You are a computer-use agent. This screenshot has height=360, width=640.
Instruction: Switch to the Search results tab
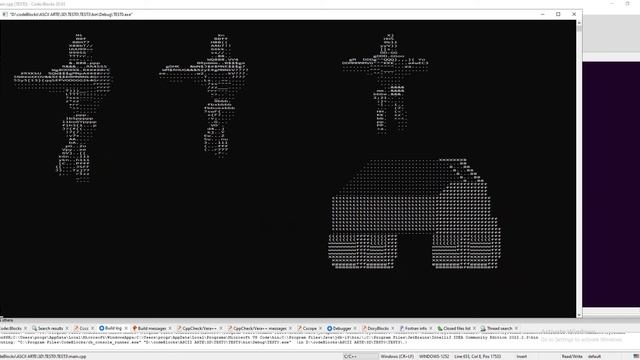click(x=50, y=328)
